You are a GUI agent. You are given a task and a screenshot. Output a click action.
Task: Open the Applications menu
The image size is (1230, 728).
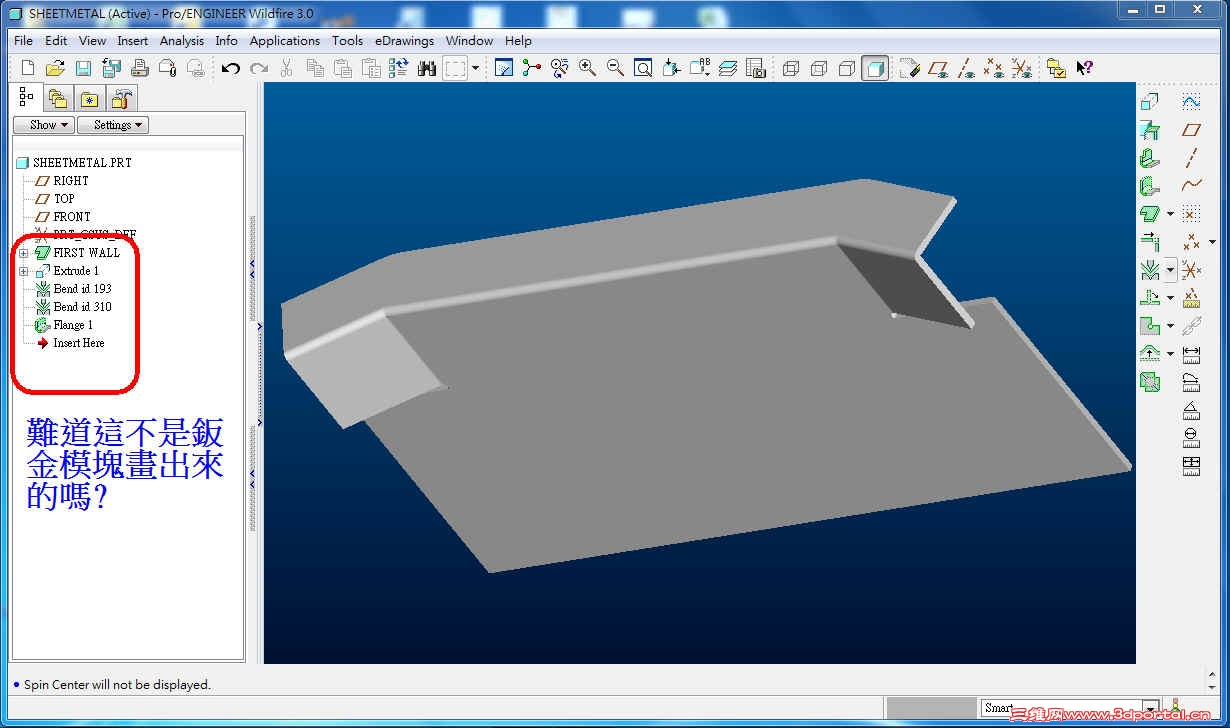point(285,41)
